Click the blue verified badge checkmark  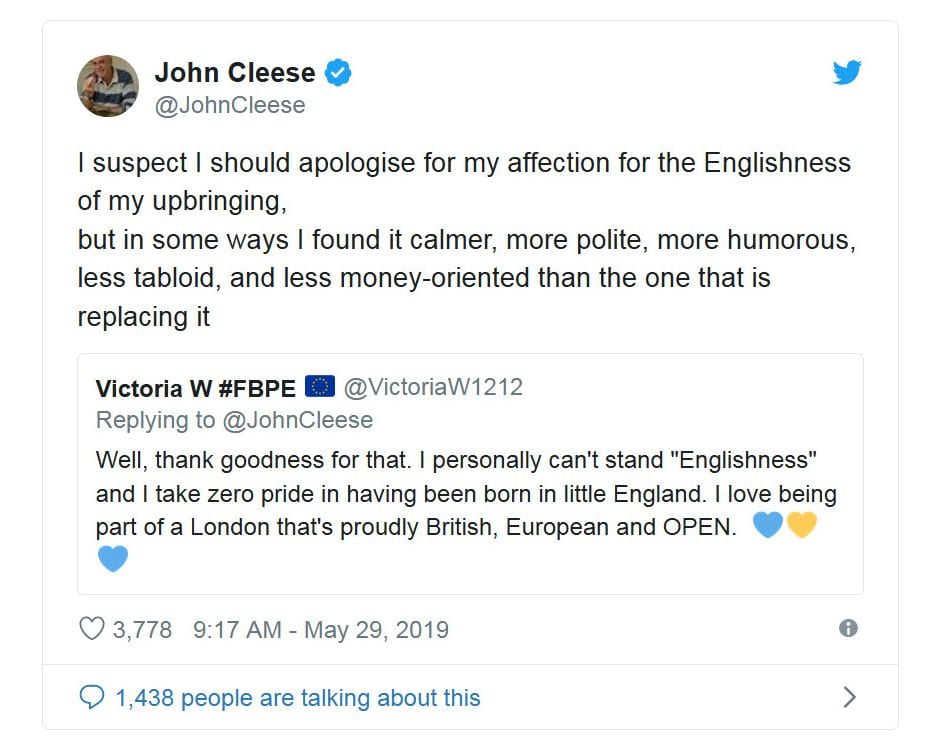pos(338,73)
